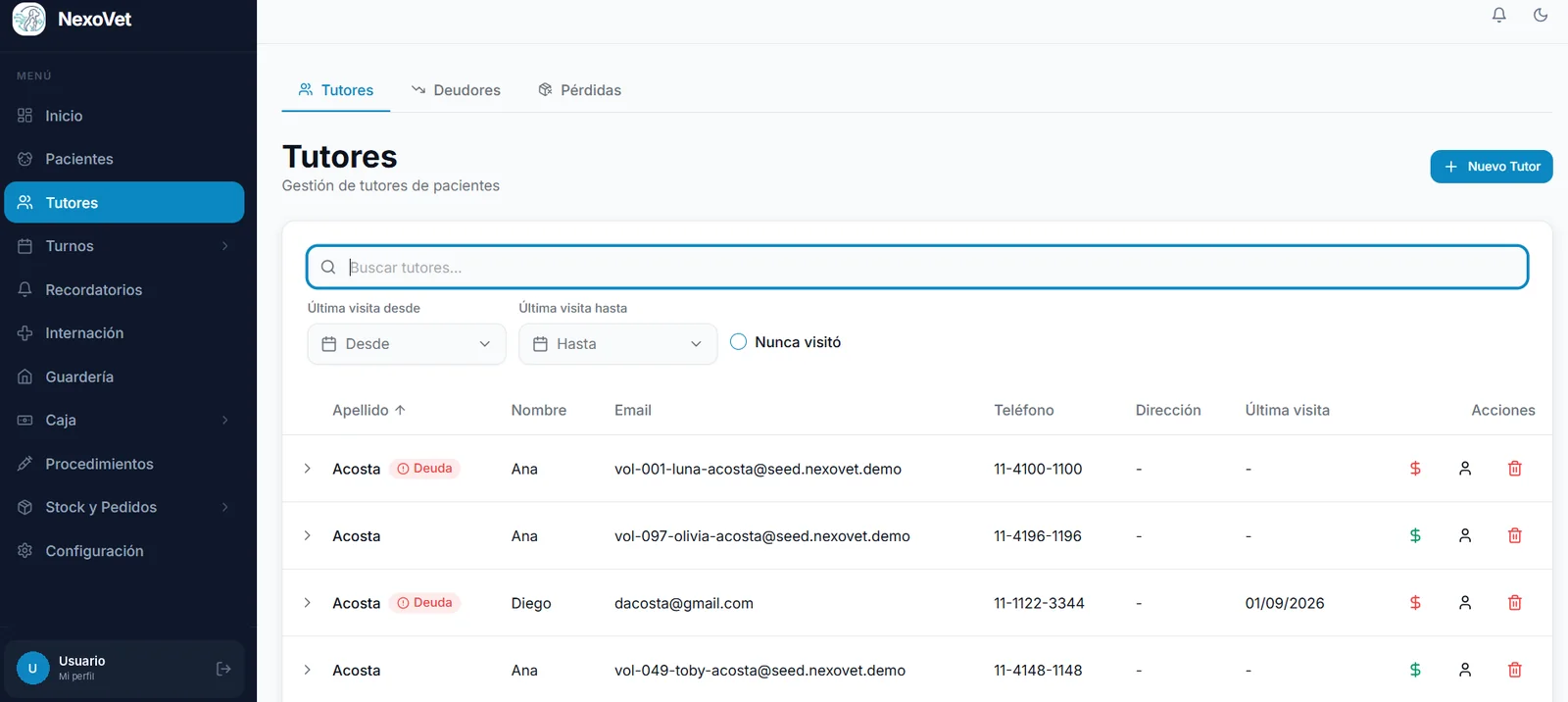View tutor profile for vol-001-luna-acosta row
The height and width of the screenshot is (702, 1568).
pyautogui.click(x=1465, y=469)
